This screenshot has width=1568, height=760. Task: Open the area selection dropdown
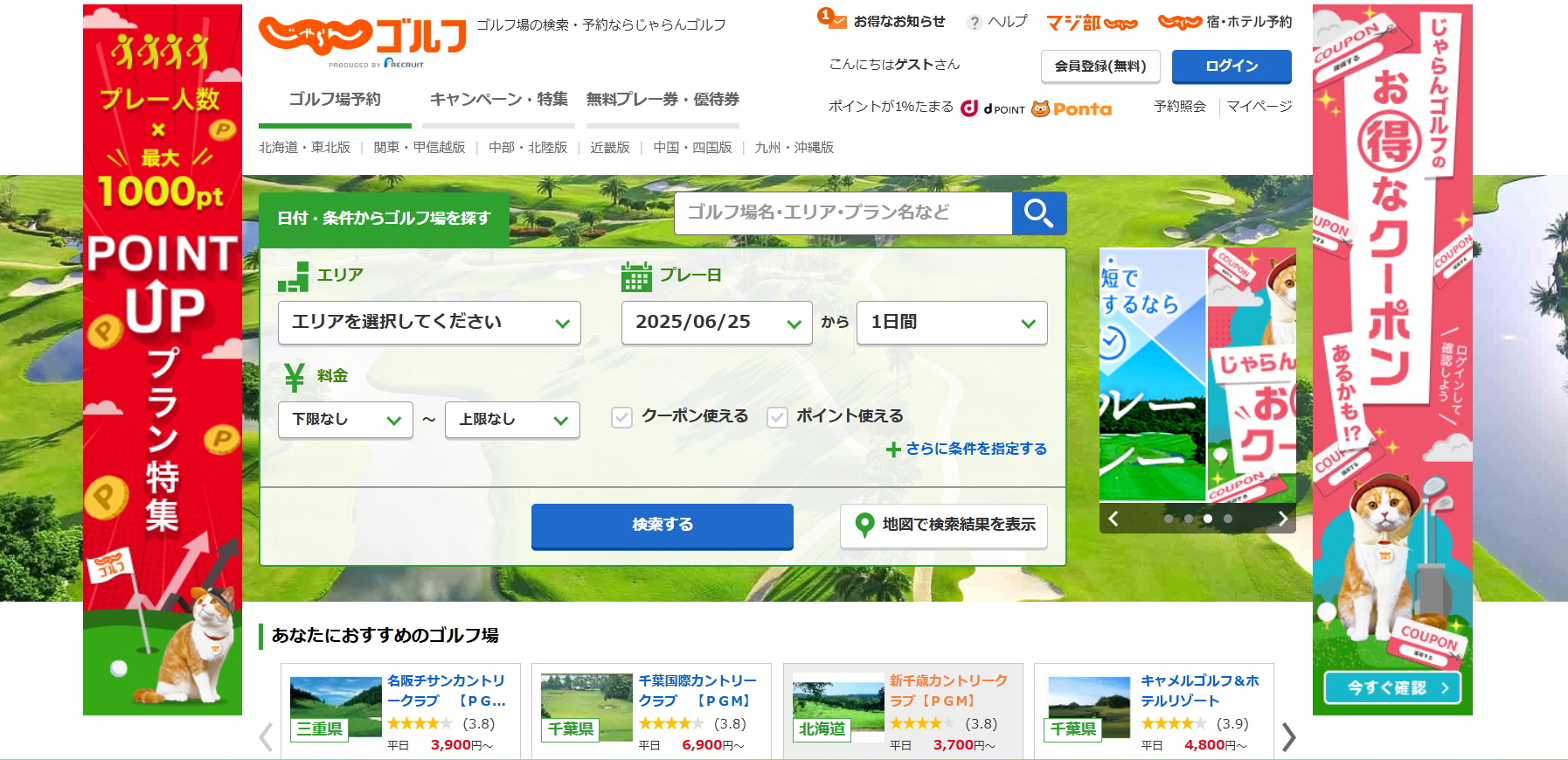pyautogui.click(x=429, y=323)
